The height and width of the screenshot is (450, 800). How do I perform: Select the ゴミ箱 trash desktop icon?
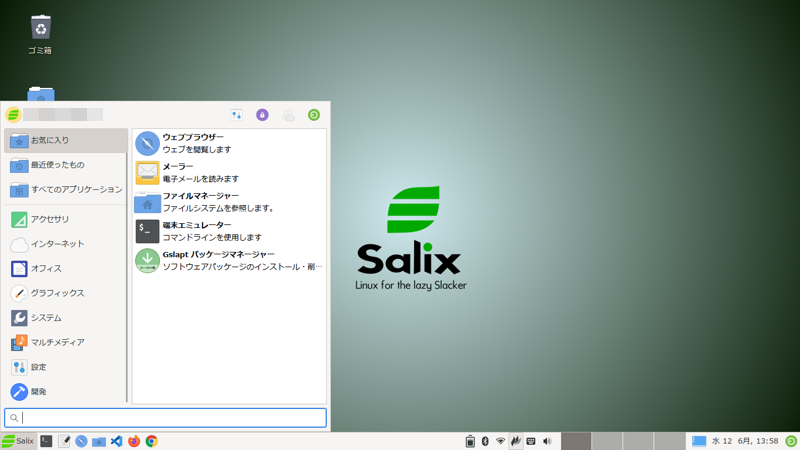click(40, 34)
